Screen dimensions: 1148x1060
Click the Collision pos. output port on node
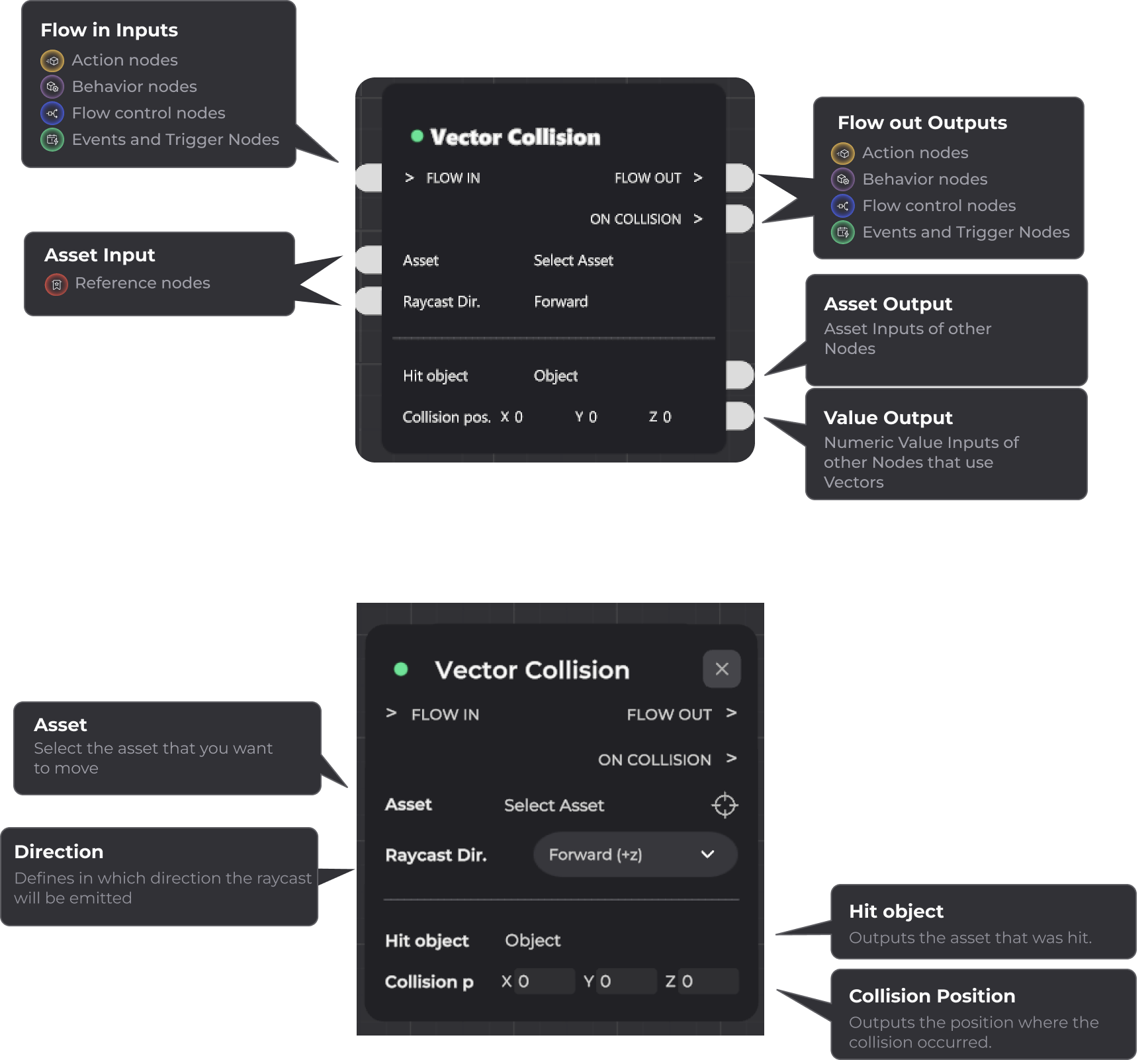point(740,416)
